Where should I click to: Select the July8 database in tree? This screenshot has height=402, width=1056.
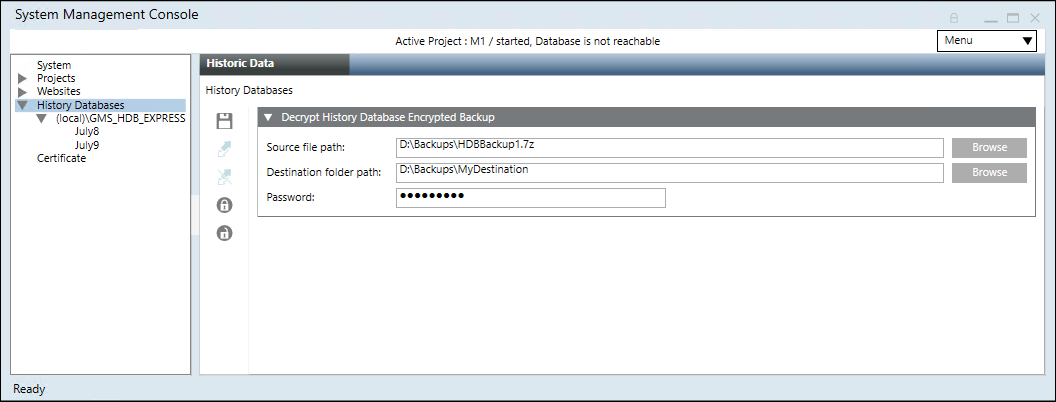pos(87,132)
